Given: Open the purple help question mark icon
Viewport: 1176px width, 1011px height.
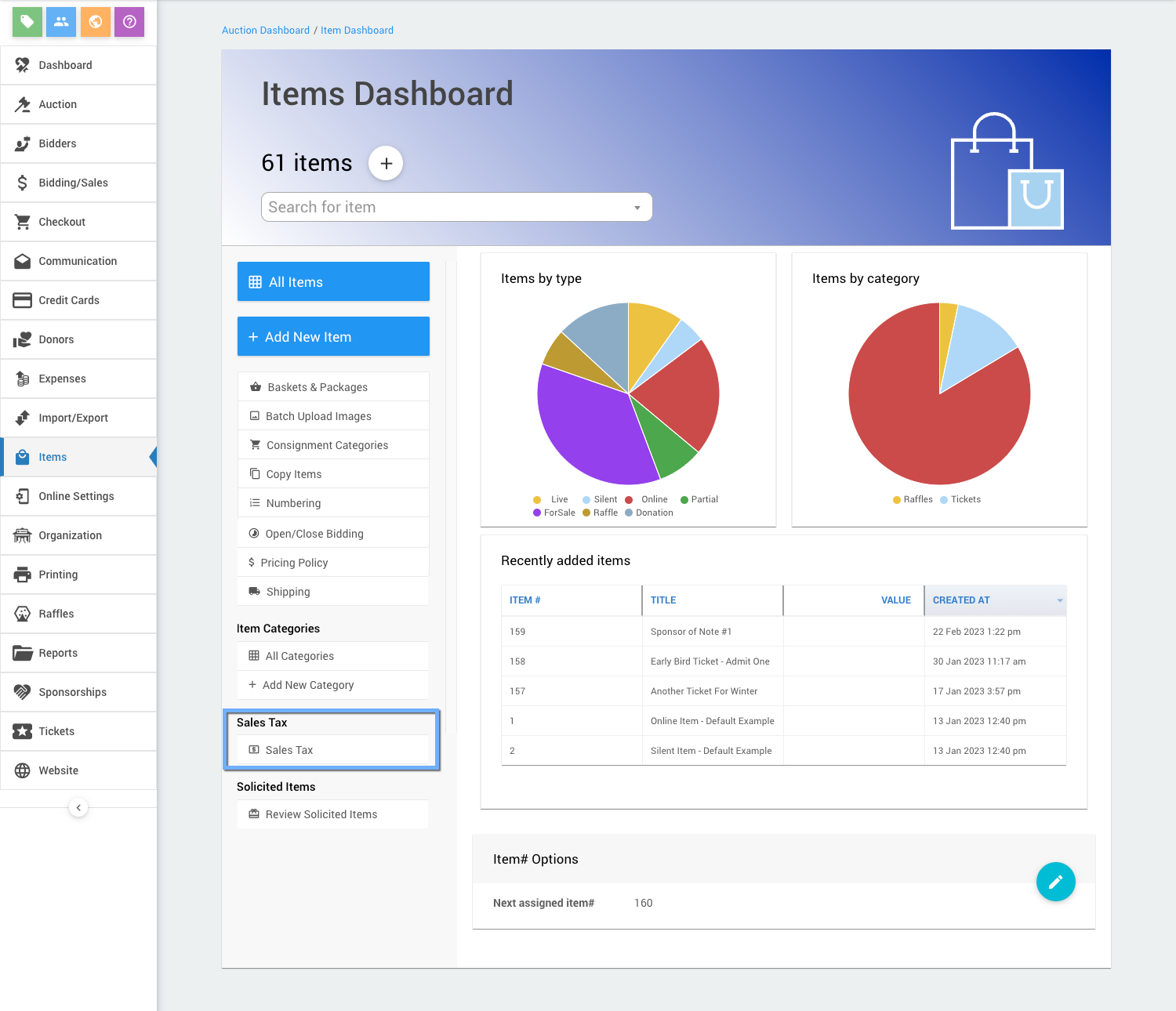Looking at the screenshot, I should coord(129,22).
